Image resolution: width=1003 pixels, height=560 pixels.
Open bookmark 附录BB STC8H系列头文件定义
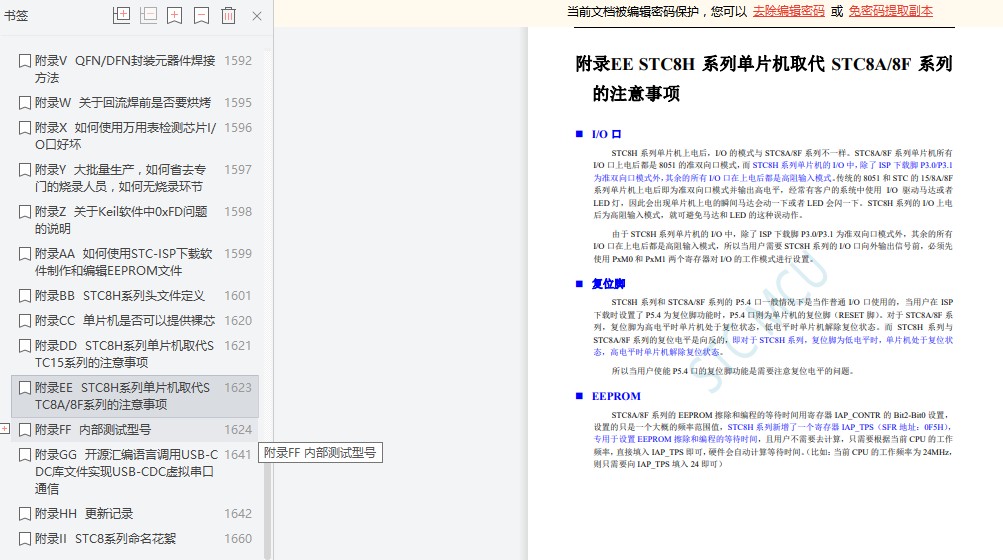click(x=120, y=296)
